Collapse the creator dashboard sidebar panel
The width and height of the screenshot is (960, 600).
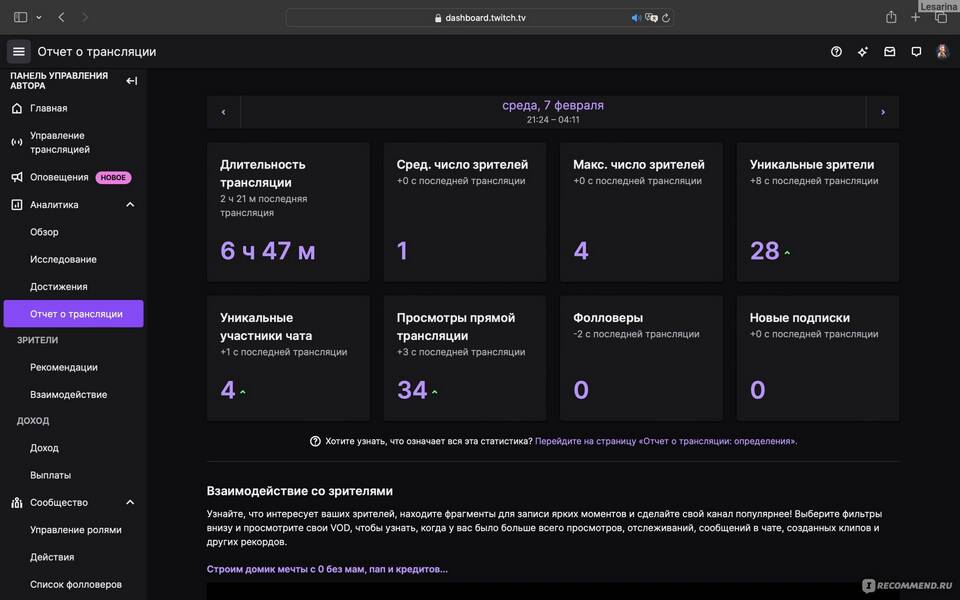(x=131, y=81)
